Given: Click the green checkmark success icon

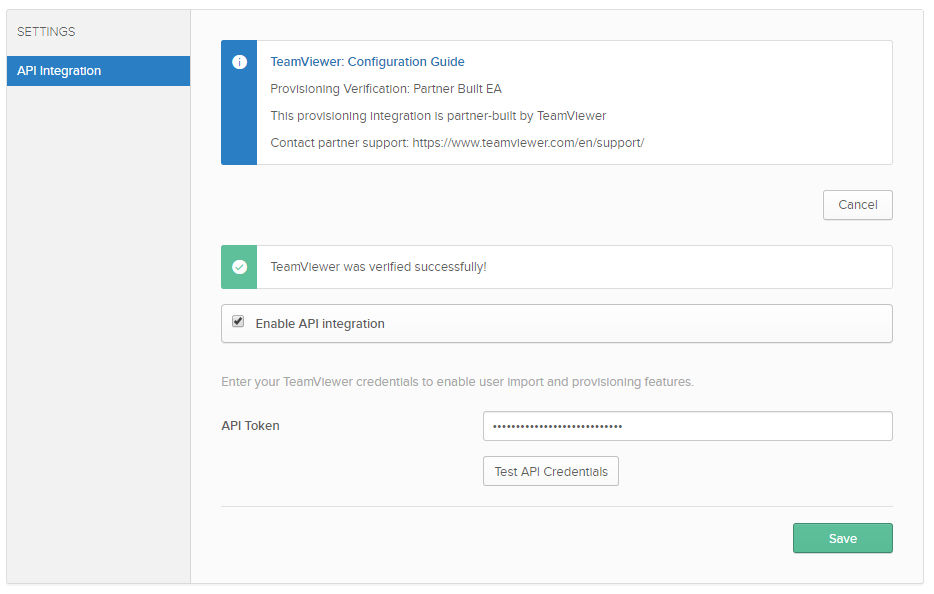Looking at the screenshot, I should tap(239, 267).
